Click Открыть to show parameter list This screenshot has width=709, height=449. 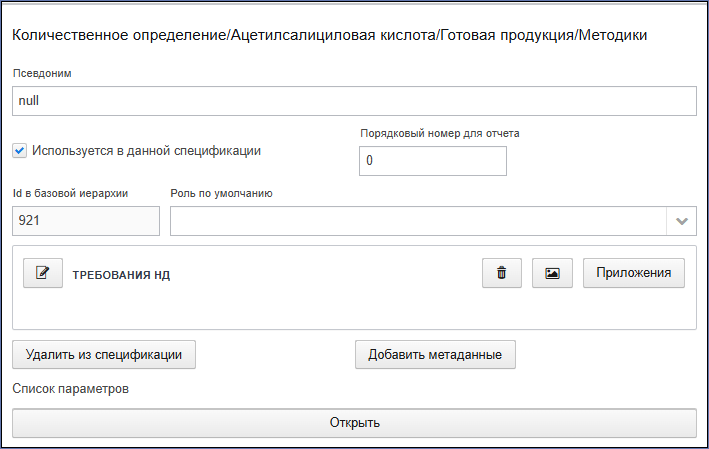coord(354,423)
